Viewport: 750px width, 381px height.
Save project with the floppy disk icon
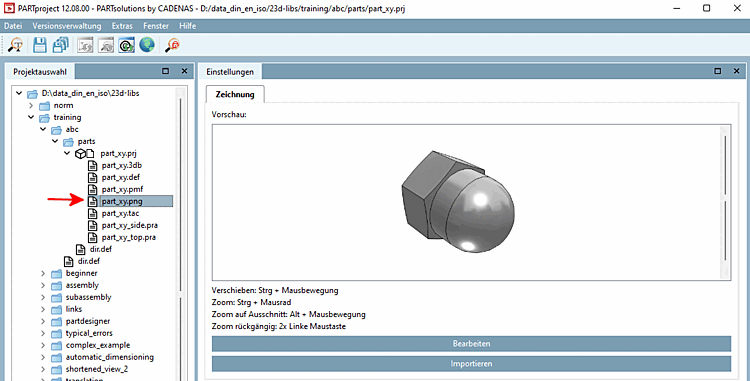coord(40,45)
